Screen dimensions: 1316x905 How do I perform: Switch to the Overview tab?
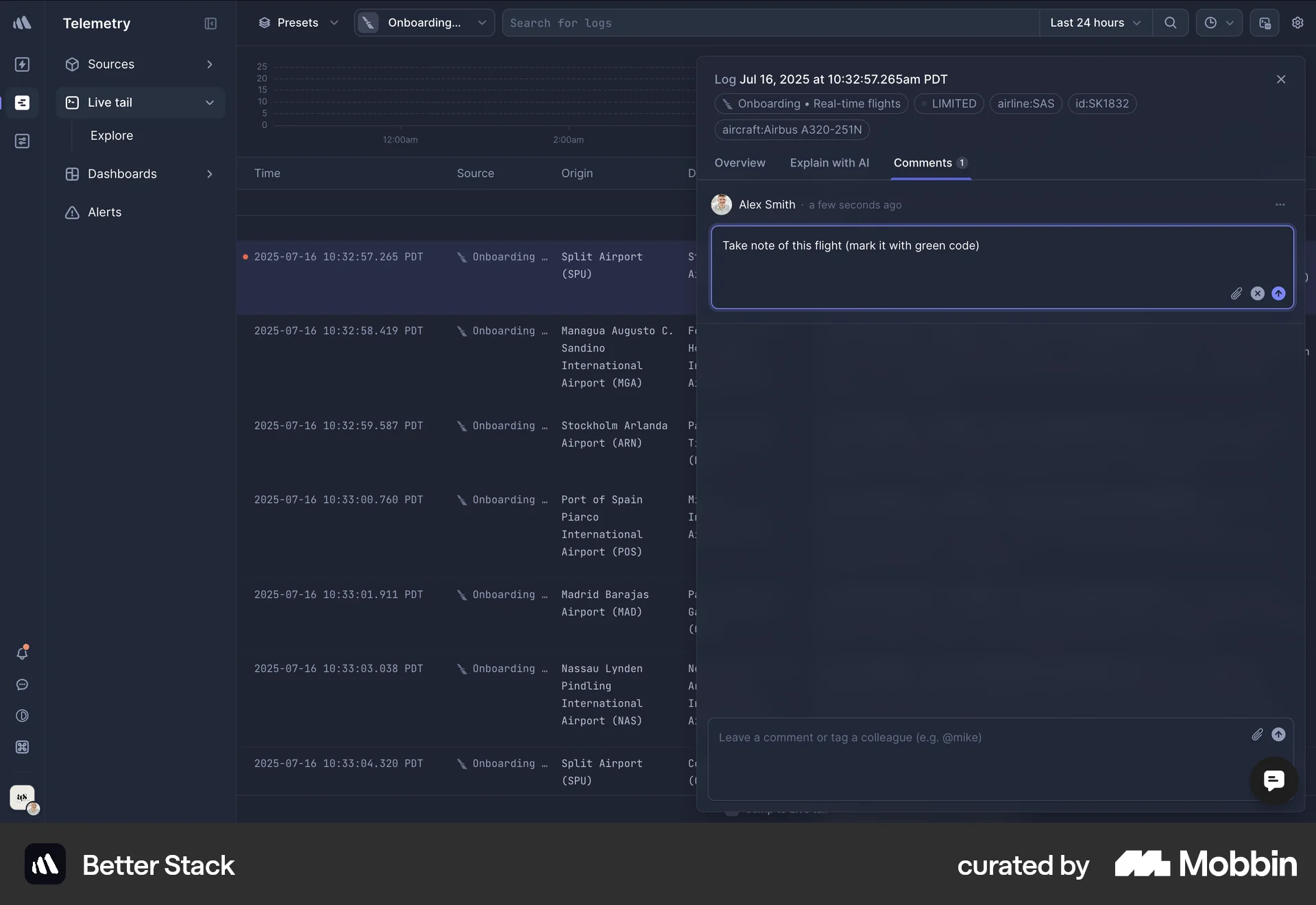click(x=740, y=163)
